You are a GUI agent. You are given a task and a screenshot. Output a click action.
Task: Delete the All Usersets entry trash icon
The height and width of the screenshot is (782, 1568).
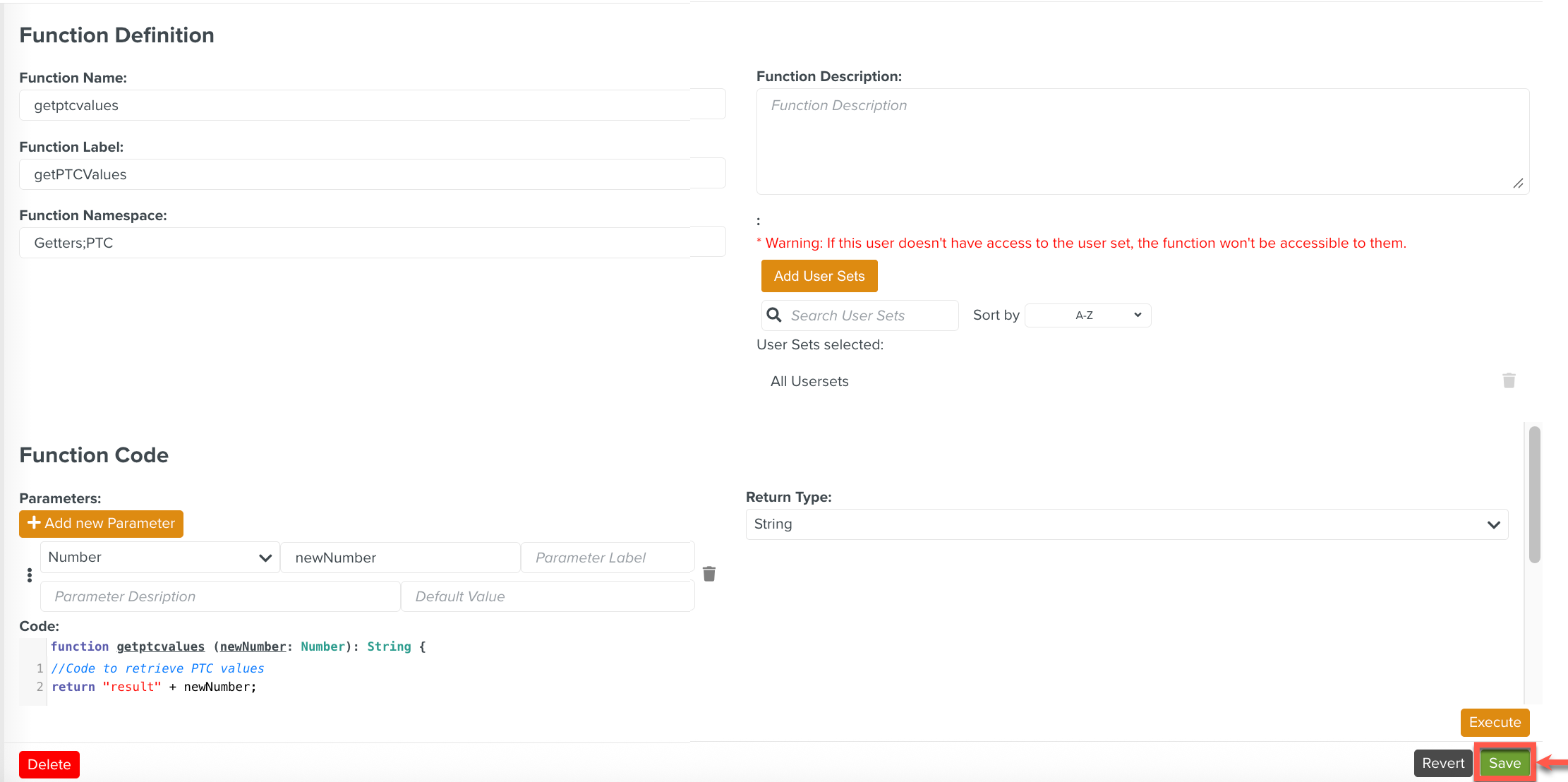1509,381
